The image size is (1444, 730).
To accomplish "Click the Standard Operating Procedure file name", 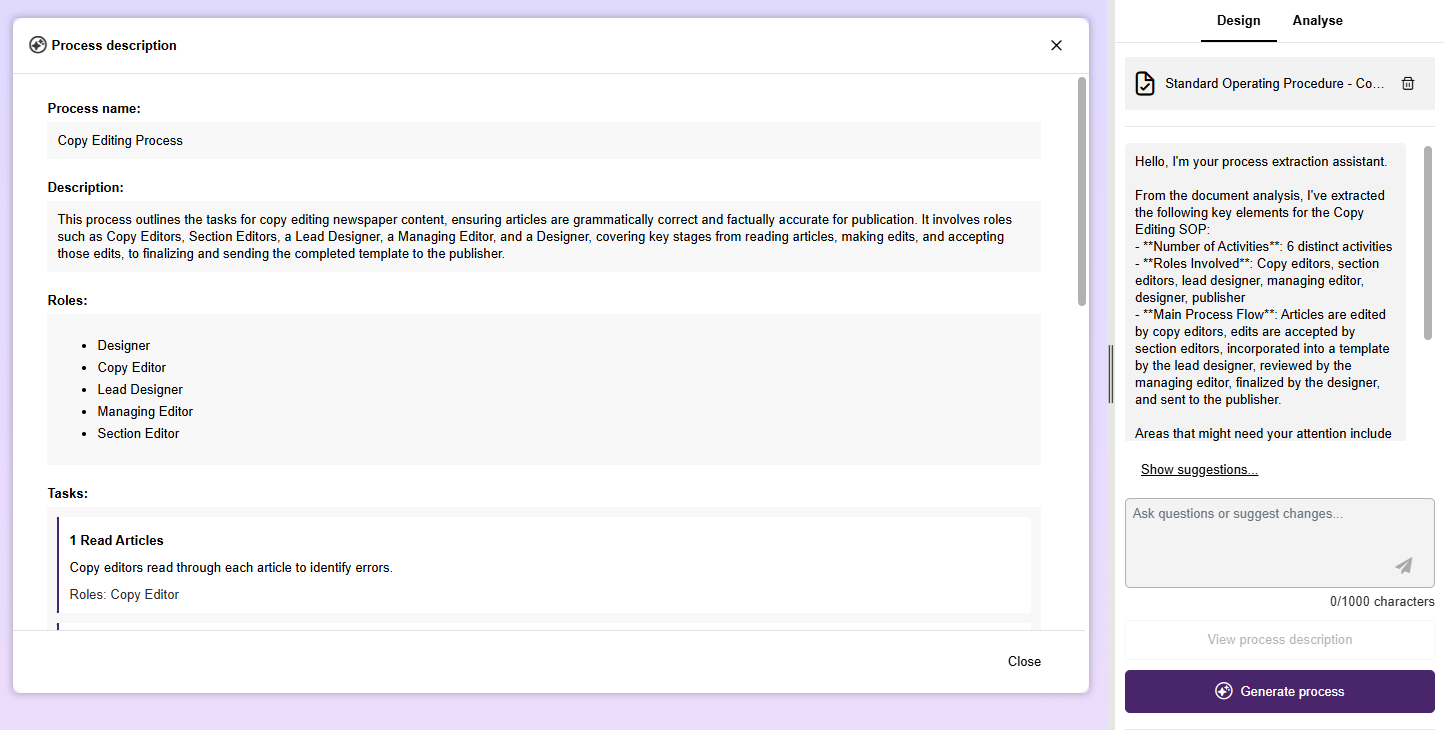I will click(x=1275, y=84).
